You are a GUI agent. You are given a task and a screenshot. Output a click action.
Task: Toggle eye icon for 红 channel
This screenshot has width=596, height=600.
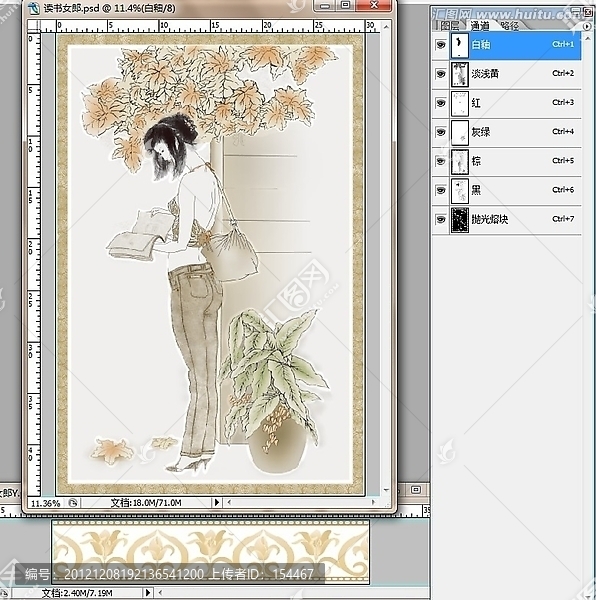tap(441, 103)
